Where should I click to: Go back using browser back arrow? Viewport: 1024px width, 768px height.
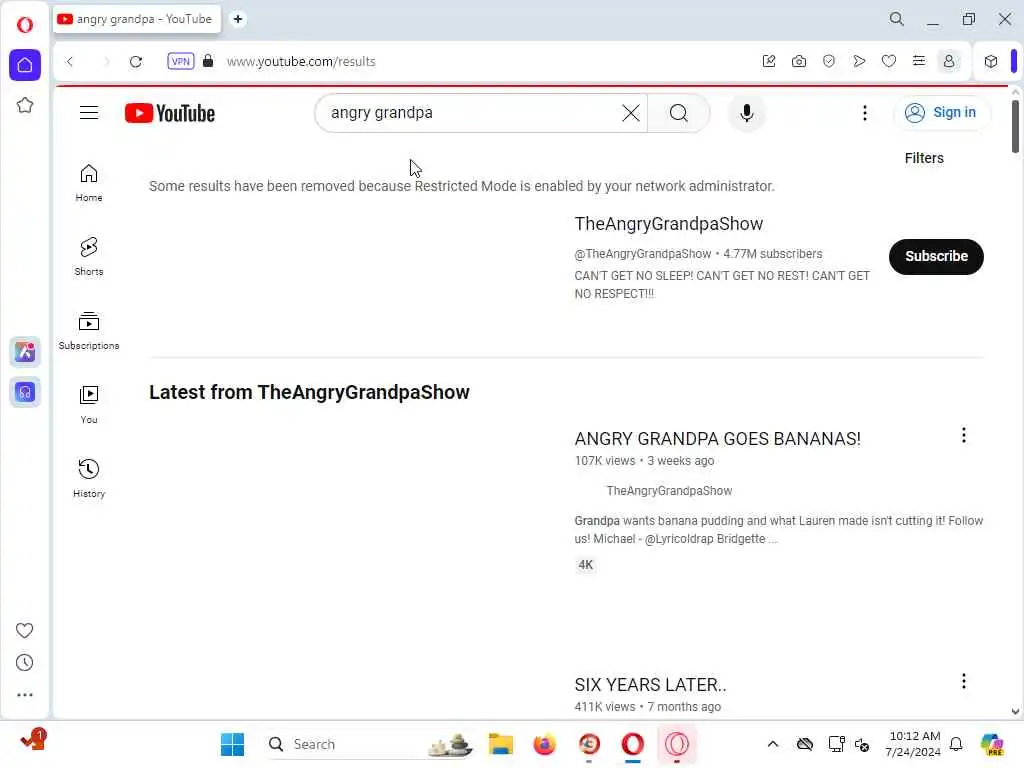69,61
